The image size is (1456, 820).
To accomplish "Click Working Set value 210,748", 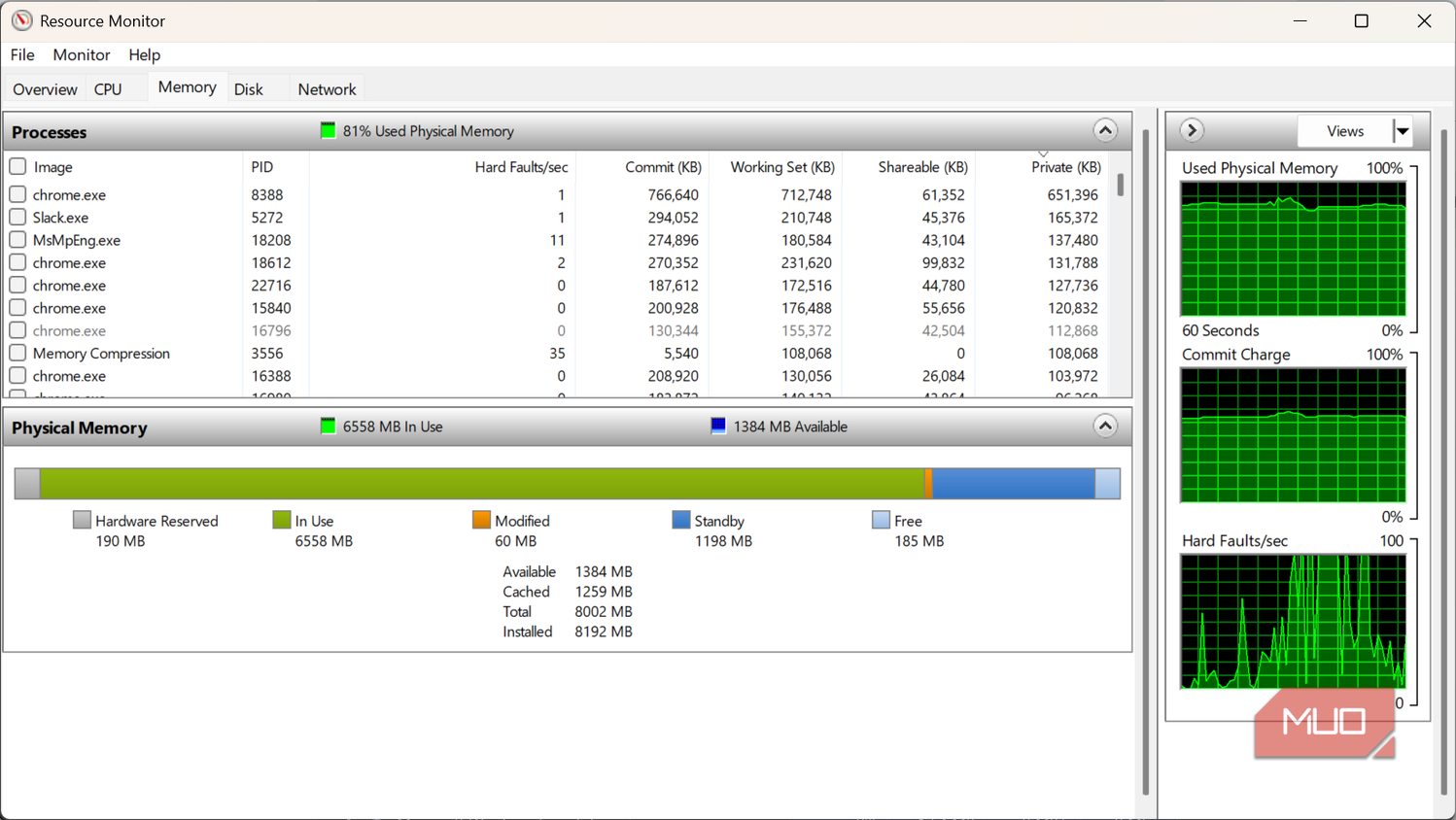I will [x=807, y=218].
